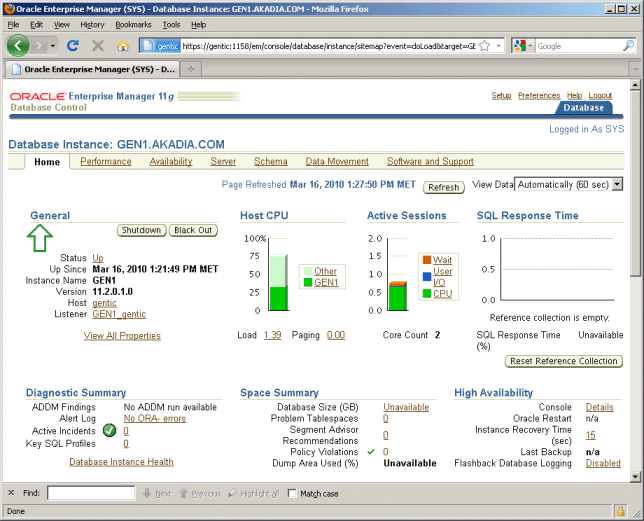Bookmark this page with the star icon
The image size is (644, 521).
click(x=485, y=46)
